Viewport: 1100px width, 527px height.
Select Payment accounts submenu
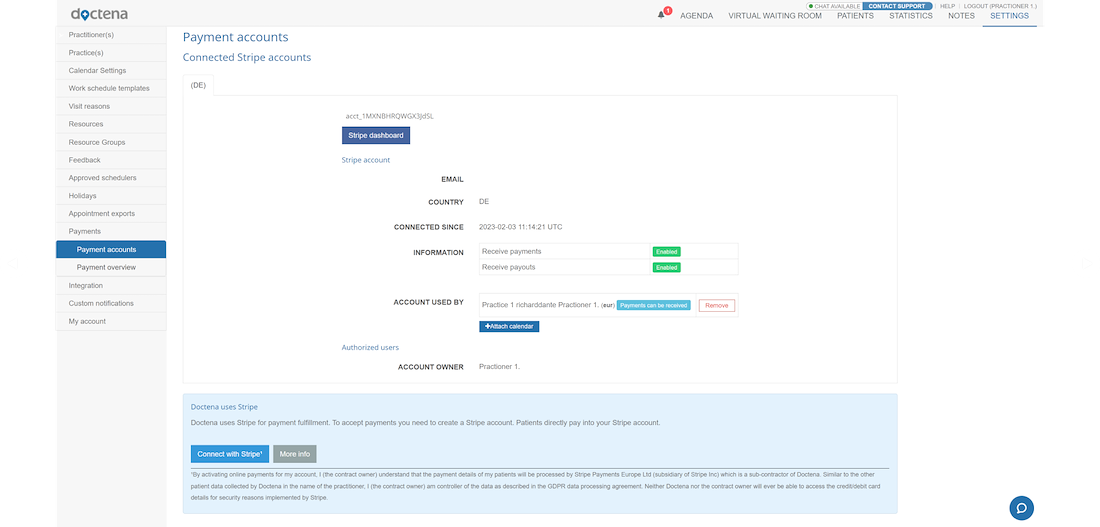[111, 250]
